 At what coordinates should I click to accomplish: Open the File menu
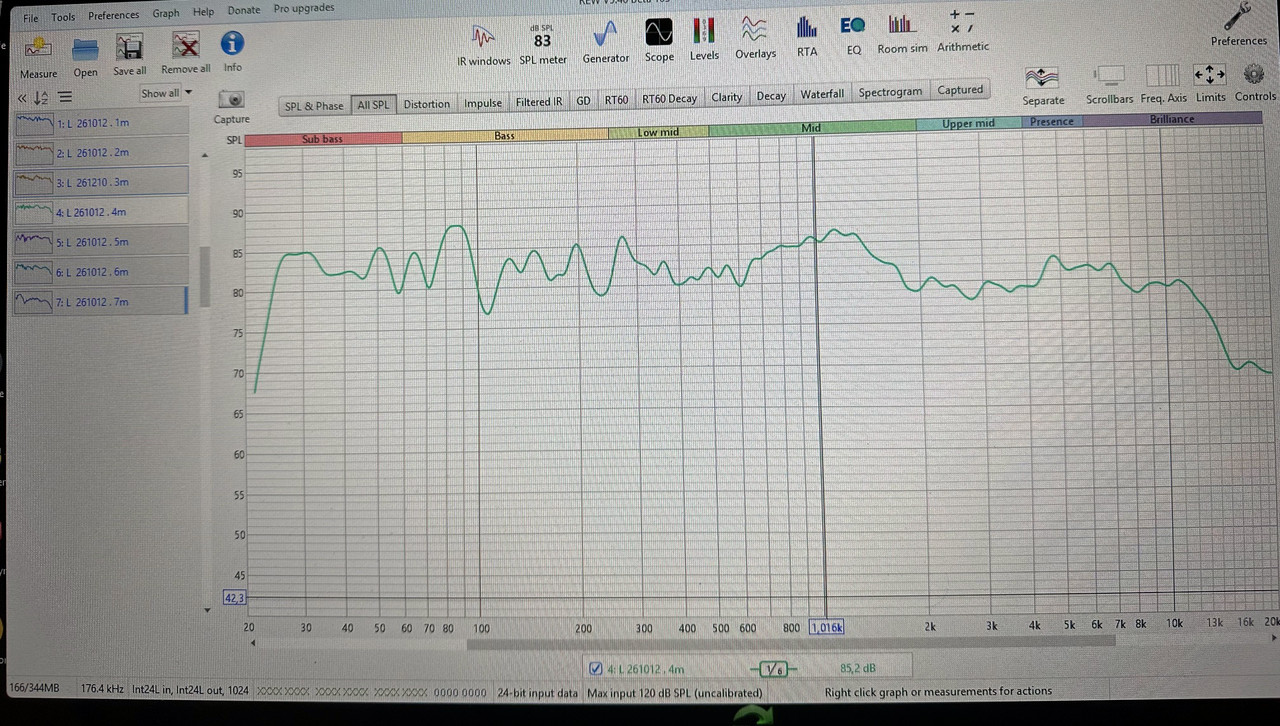click(x=31, y=18)
